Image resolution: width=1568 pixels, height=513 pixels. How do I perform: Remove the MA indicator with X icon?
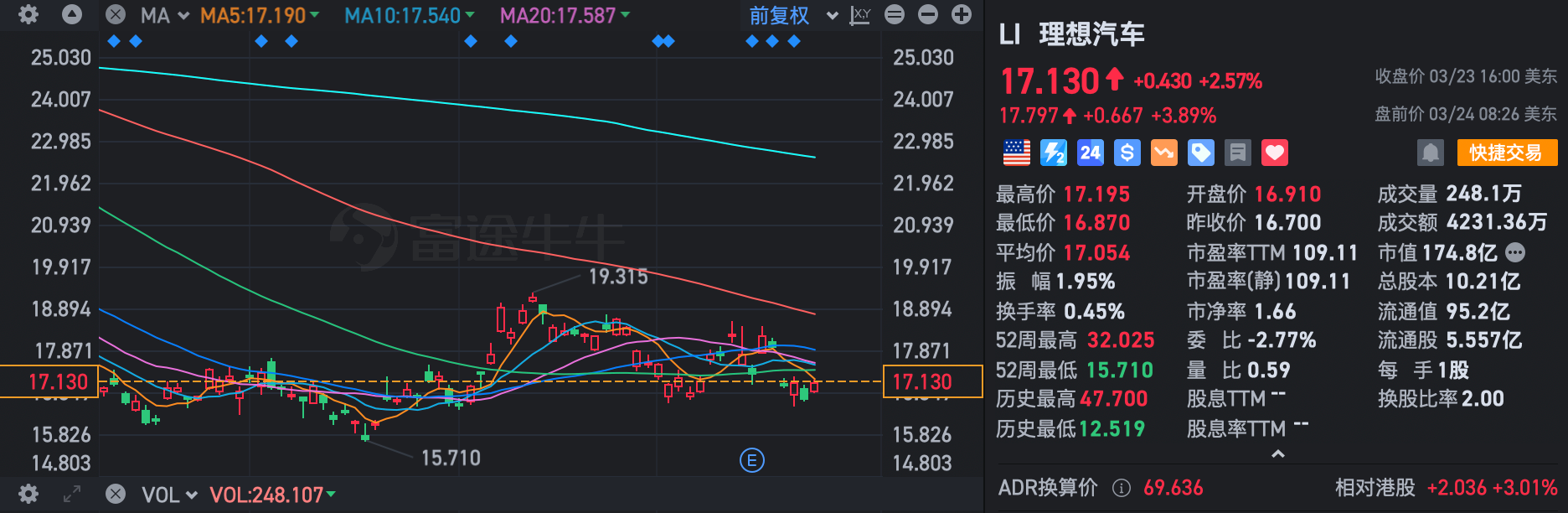pos(116,14)
